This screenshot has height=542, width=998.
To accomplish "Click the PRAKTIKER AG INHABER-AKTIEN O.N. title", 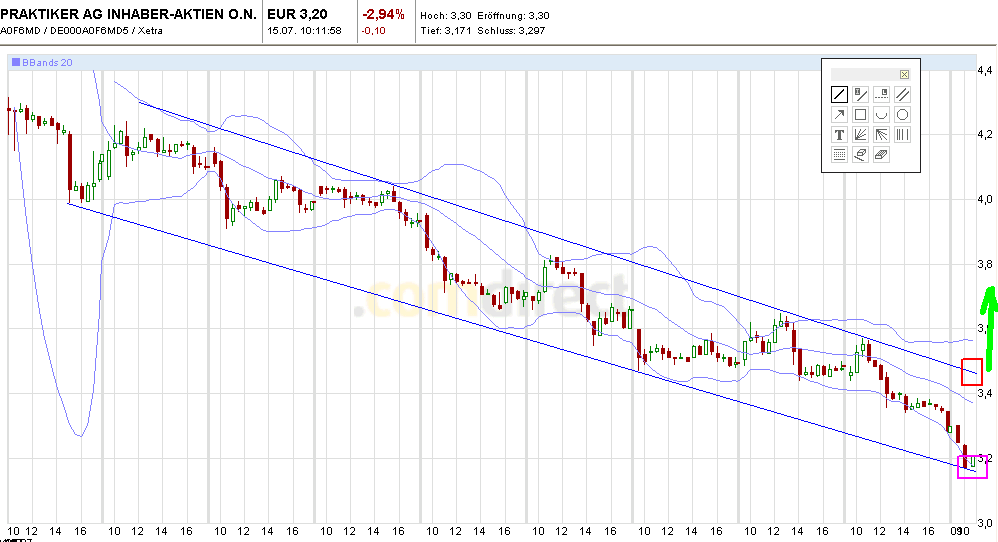I will tap(129, 14).
